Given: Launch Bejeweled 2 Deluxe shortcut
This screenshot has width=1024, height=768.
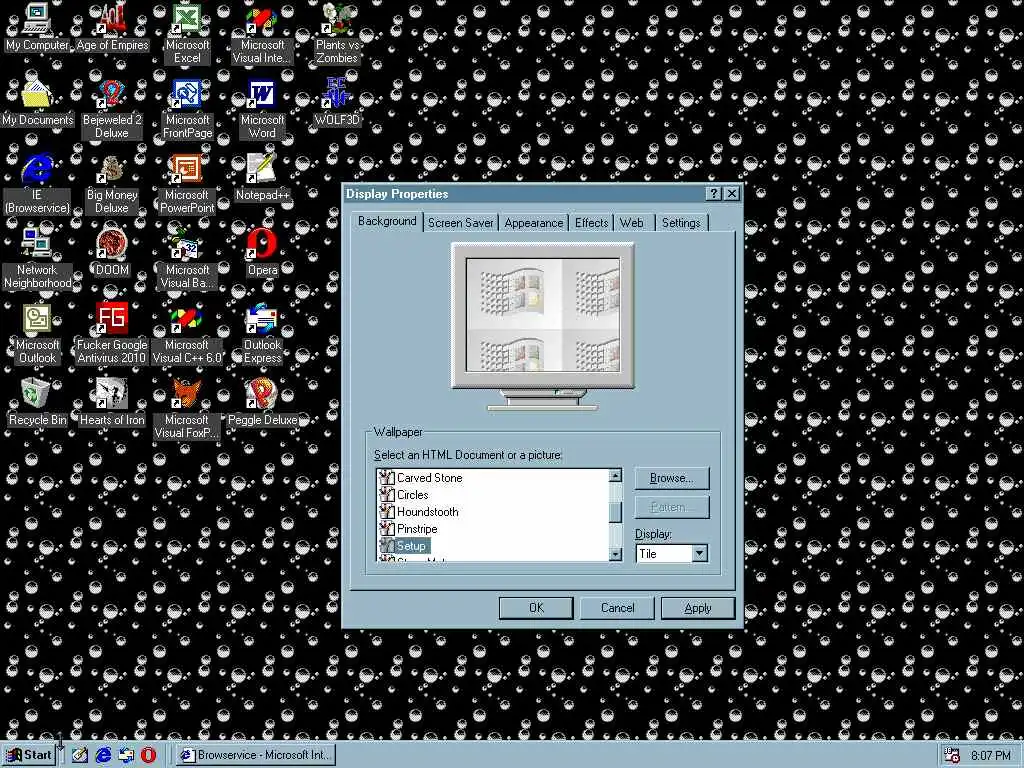Looking at the screenshot, I should point(112,108).
